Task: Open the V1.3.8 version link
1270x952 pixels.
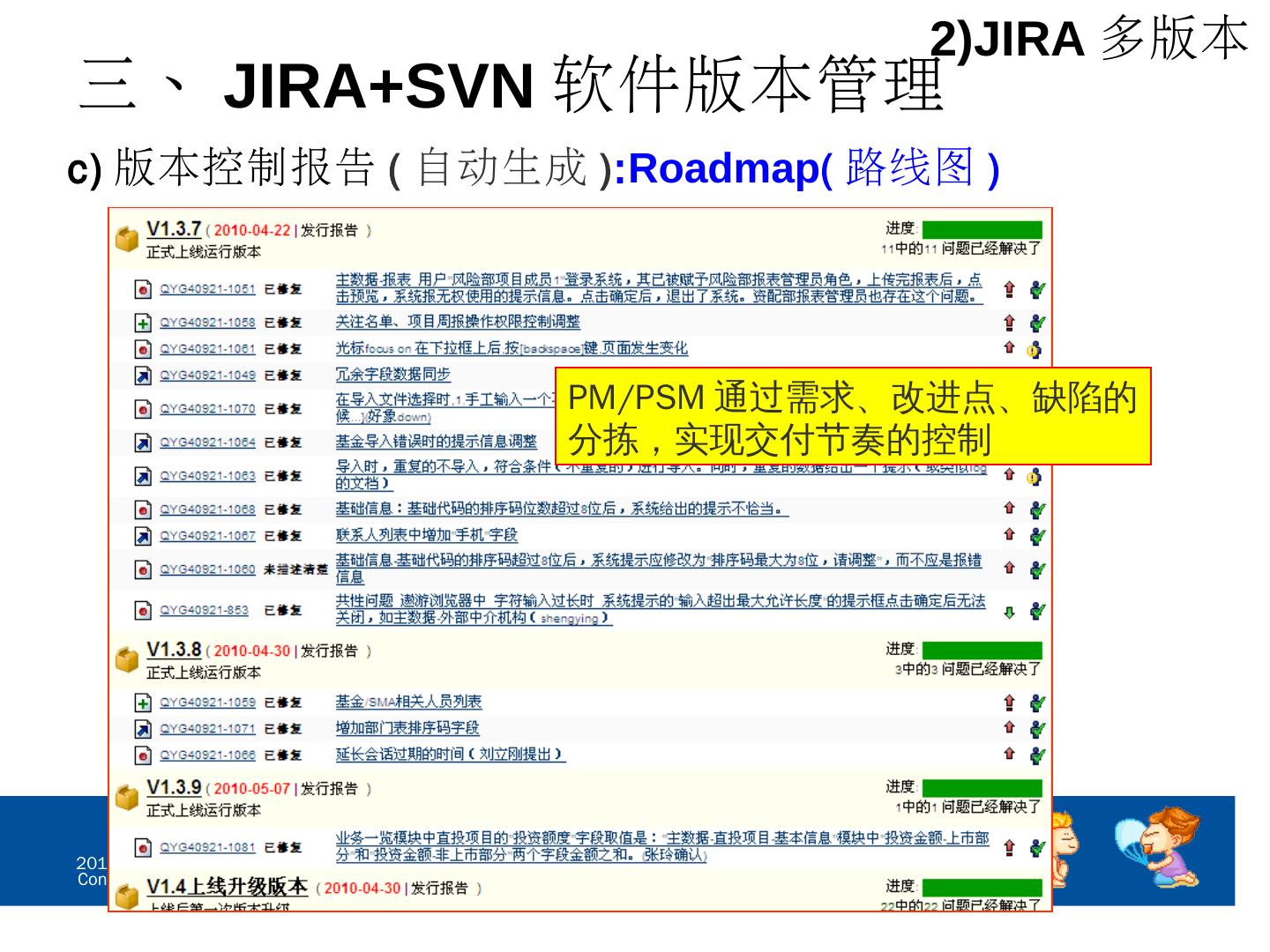Action: (x=174, y=650)
